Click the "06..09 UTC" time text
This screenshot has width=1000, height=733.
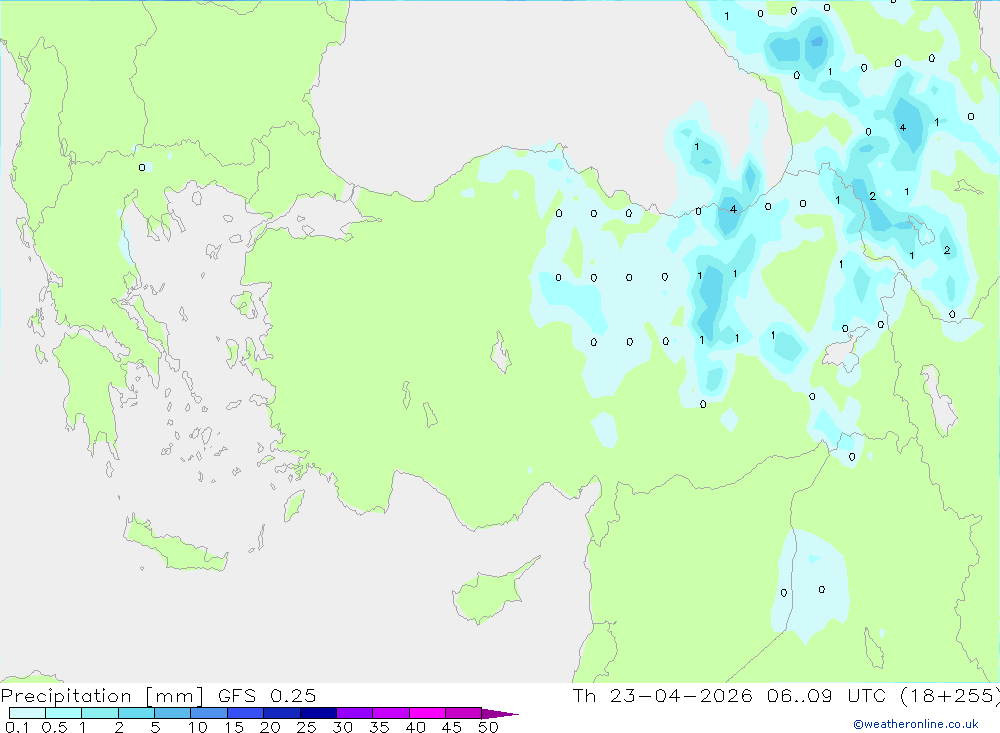pyautogui.click(x=826, y=695)
